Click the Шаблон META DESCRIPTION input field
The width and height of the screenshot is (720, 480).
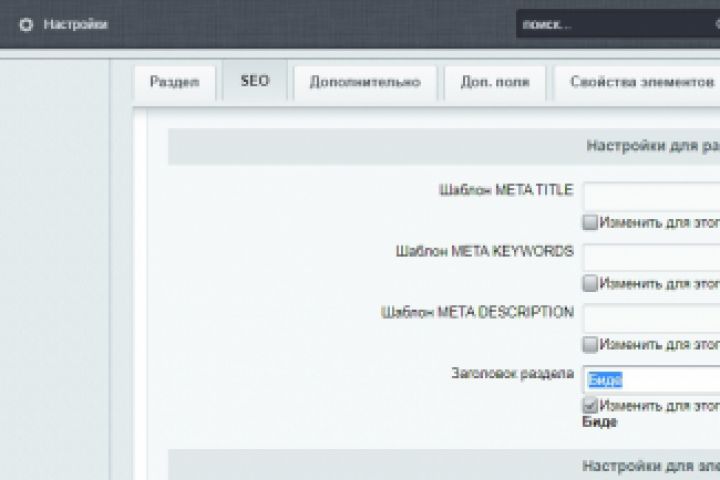(x=651, y=317)
